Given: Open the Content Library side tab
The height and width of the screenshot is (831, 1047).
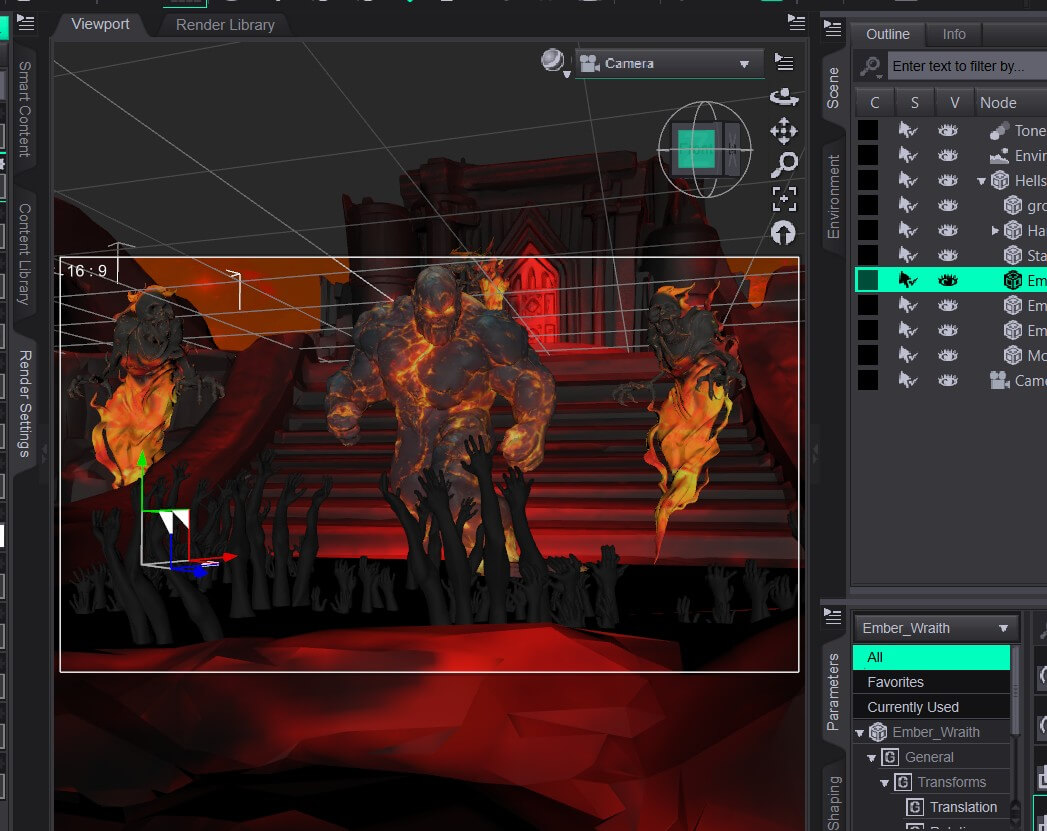Looking at the screenshot, I should 25,254.
